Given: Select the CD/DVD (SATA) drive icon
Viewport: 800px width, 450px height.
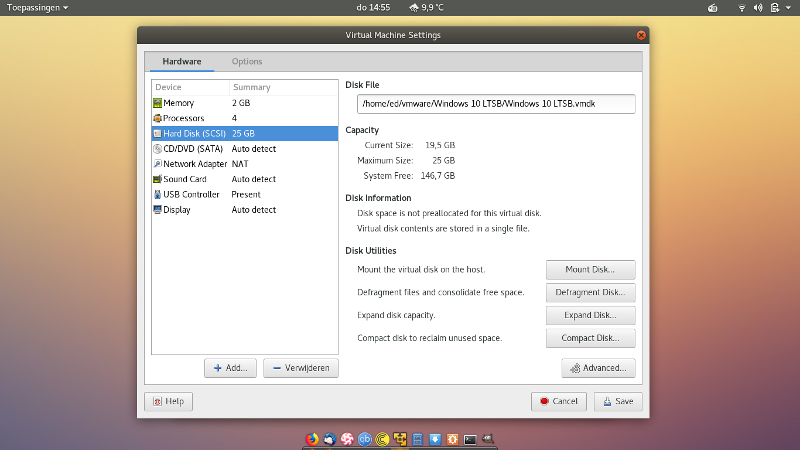Looking at the screenshot, I should click(158, 149).
